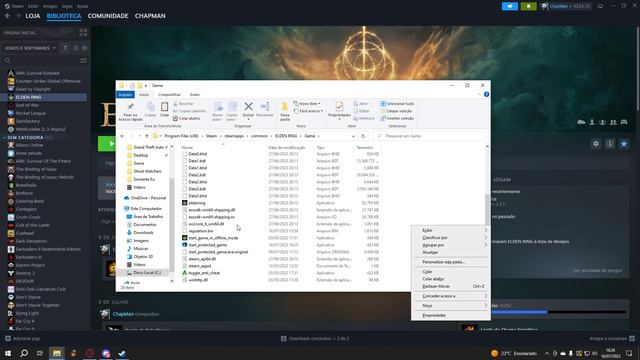Select start_protected_game.exe.original file
The height and width of the screenshot is (360, 640).
(x=218, y=252)
